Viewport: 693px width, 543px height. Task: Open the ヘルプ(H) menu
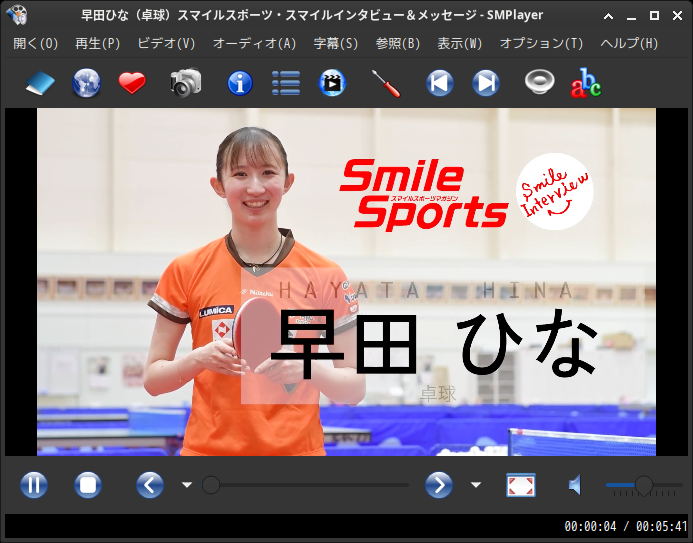pyautogui.click(x=629, y=43)
